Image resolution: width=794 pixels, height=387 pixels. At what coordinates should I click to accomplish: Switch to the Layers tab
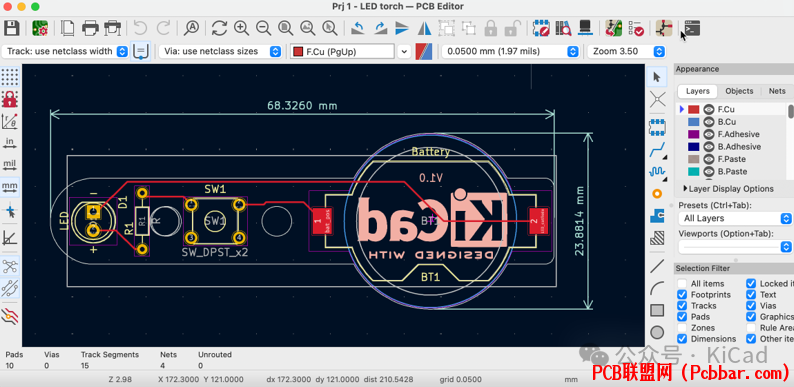point(697,91)
